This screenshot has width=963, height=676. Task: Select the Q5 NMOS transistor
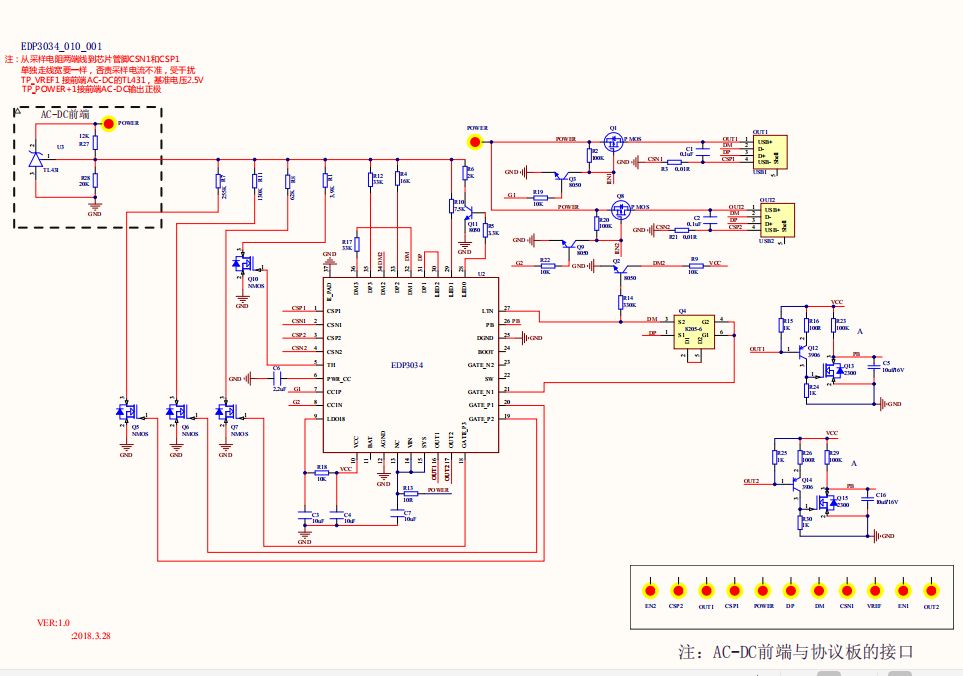[124, 411]
